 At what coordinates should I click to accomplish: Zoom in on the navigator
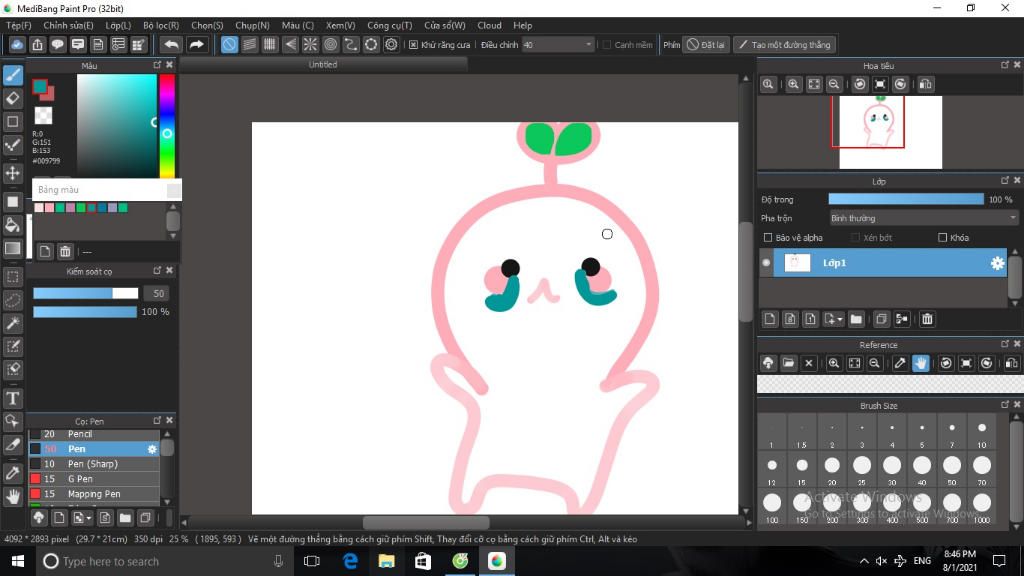tap(793, 84)
